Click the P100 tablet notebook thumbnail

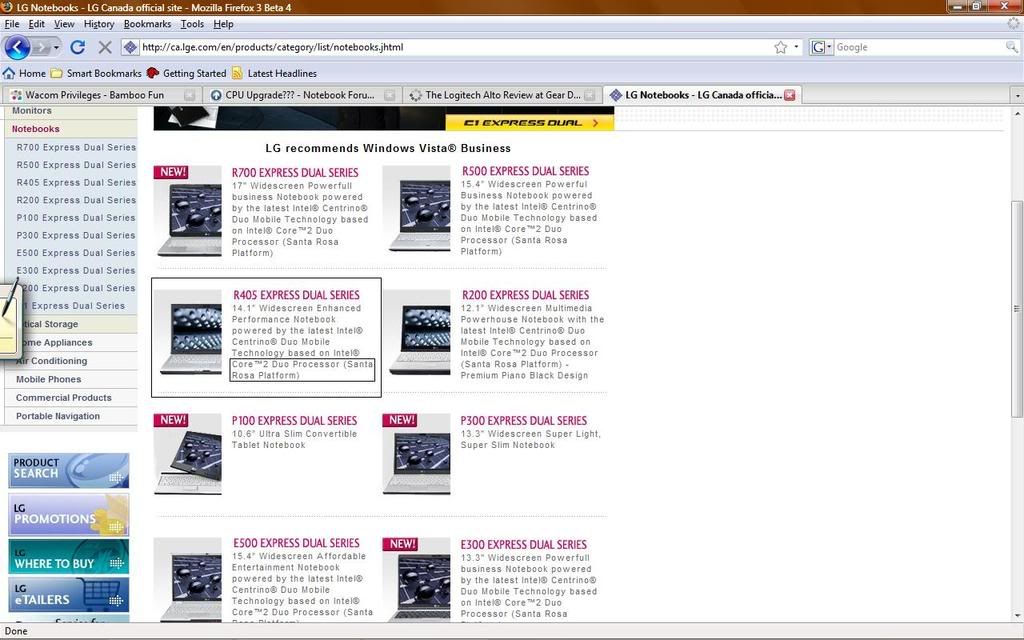click(x=188, y=455)
